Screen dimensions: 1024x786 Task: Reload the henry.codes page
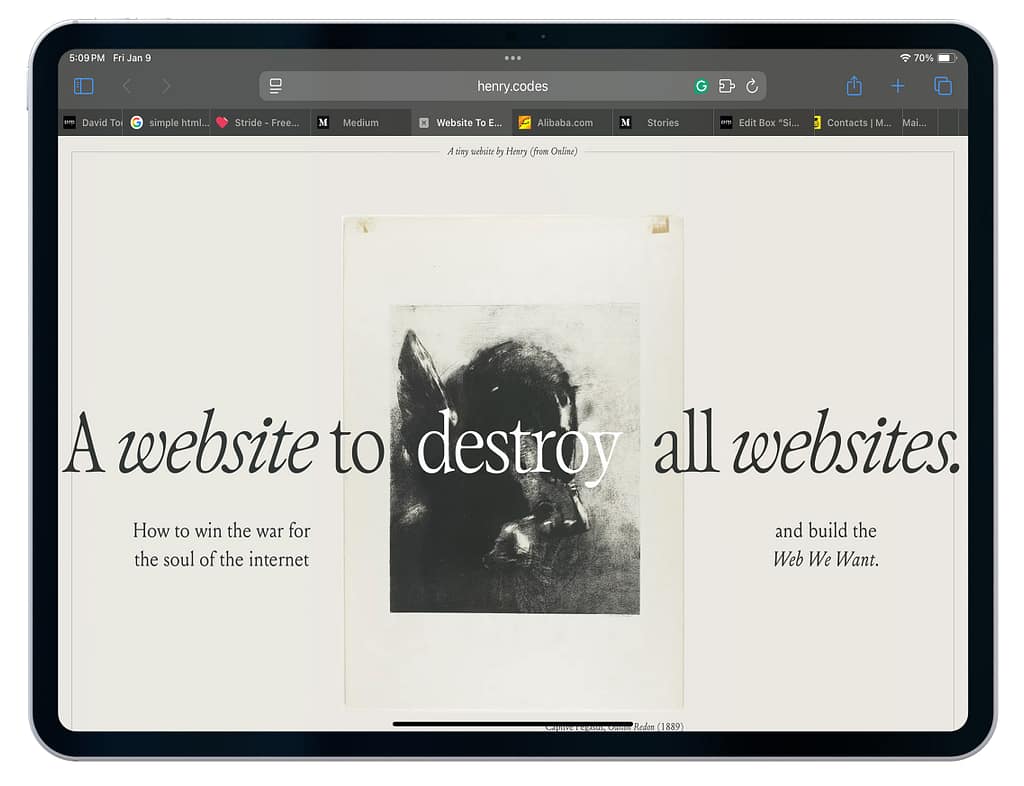pyautogui.click(x=752, y=86)
